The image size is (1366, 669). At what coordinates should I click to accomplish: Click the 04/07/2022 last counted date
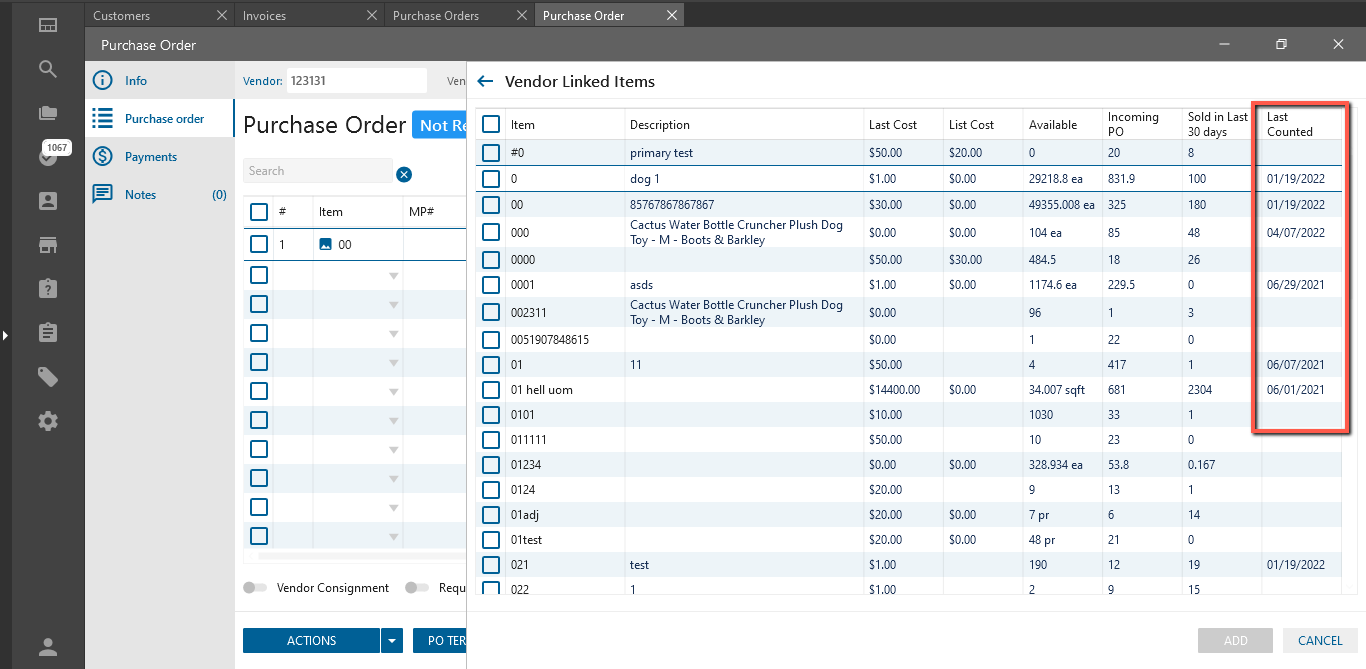1296,232
